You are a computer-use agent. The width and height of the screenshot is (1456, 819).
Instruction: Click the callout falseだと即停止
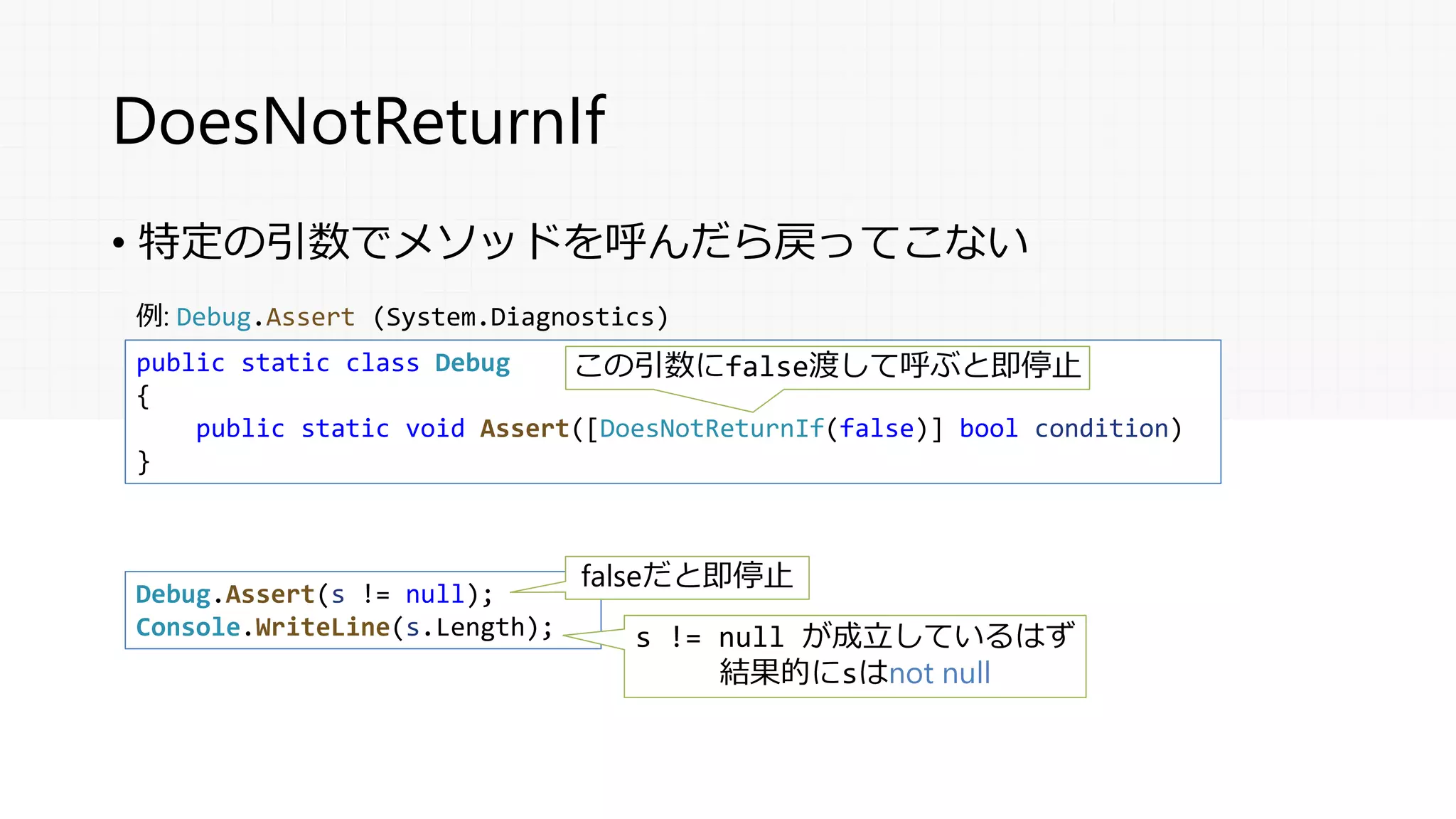pos(687,577)
